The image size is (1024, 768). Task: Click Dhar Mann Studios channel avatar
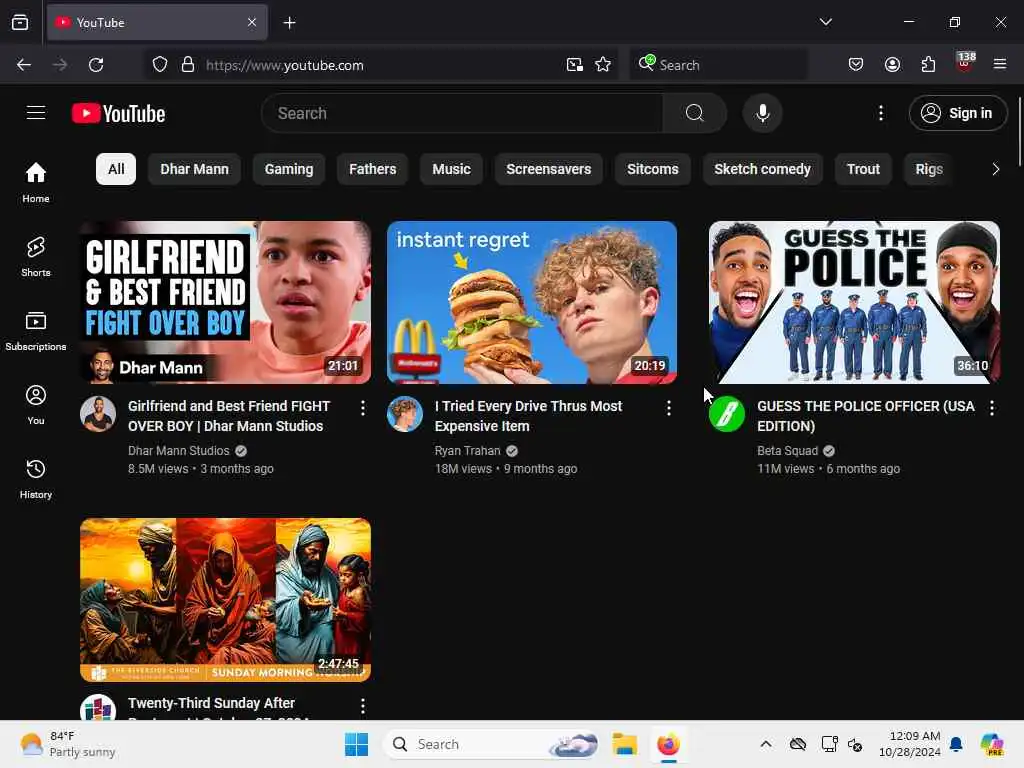pyautogui.click(x=98, y=414)
